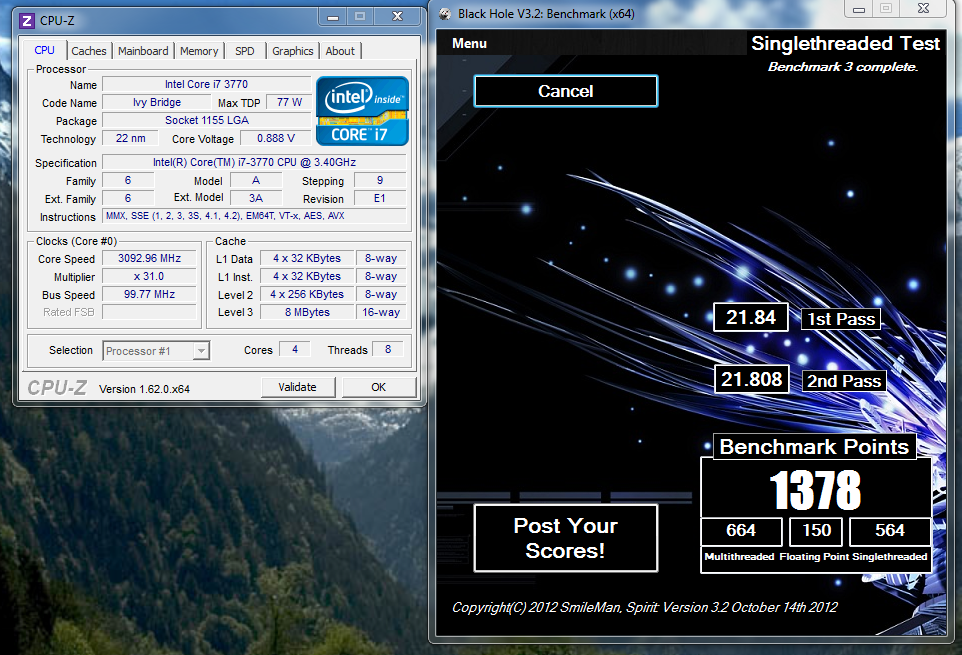Click the 77 W Max TDP value

click(x=290, y=102)
